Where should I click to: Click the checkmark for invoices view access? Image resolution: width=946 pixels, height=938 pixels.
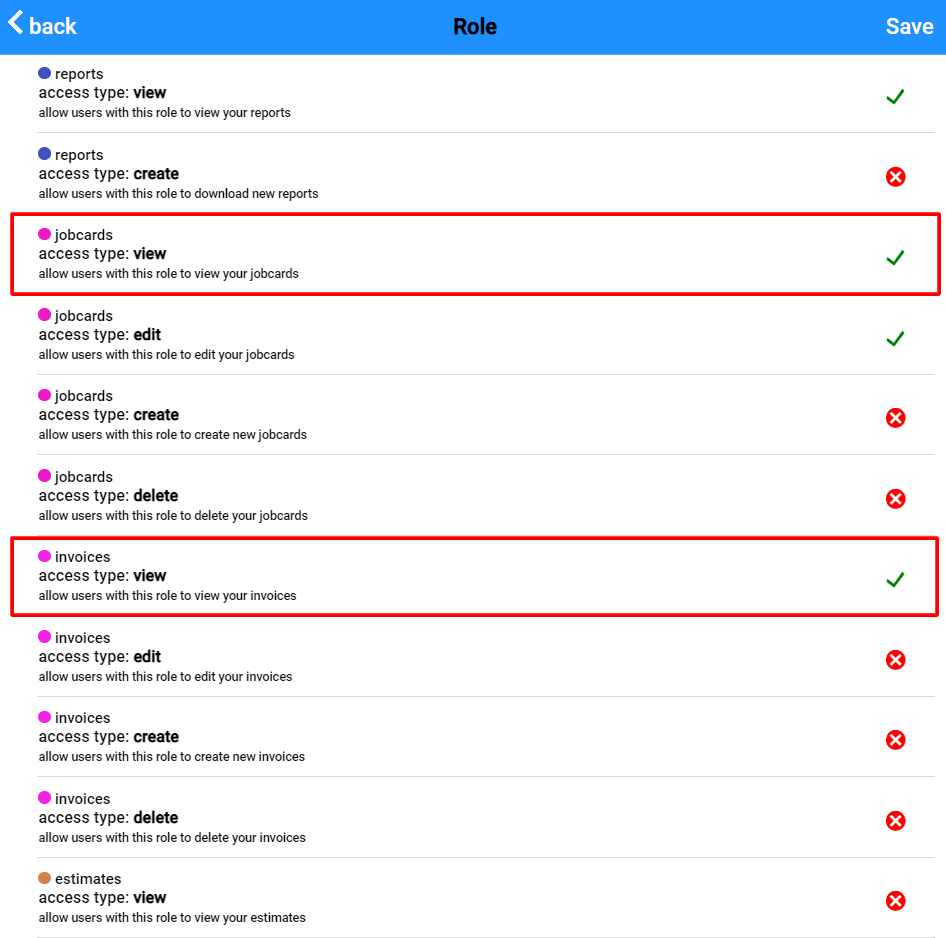[x=895, y=579]
